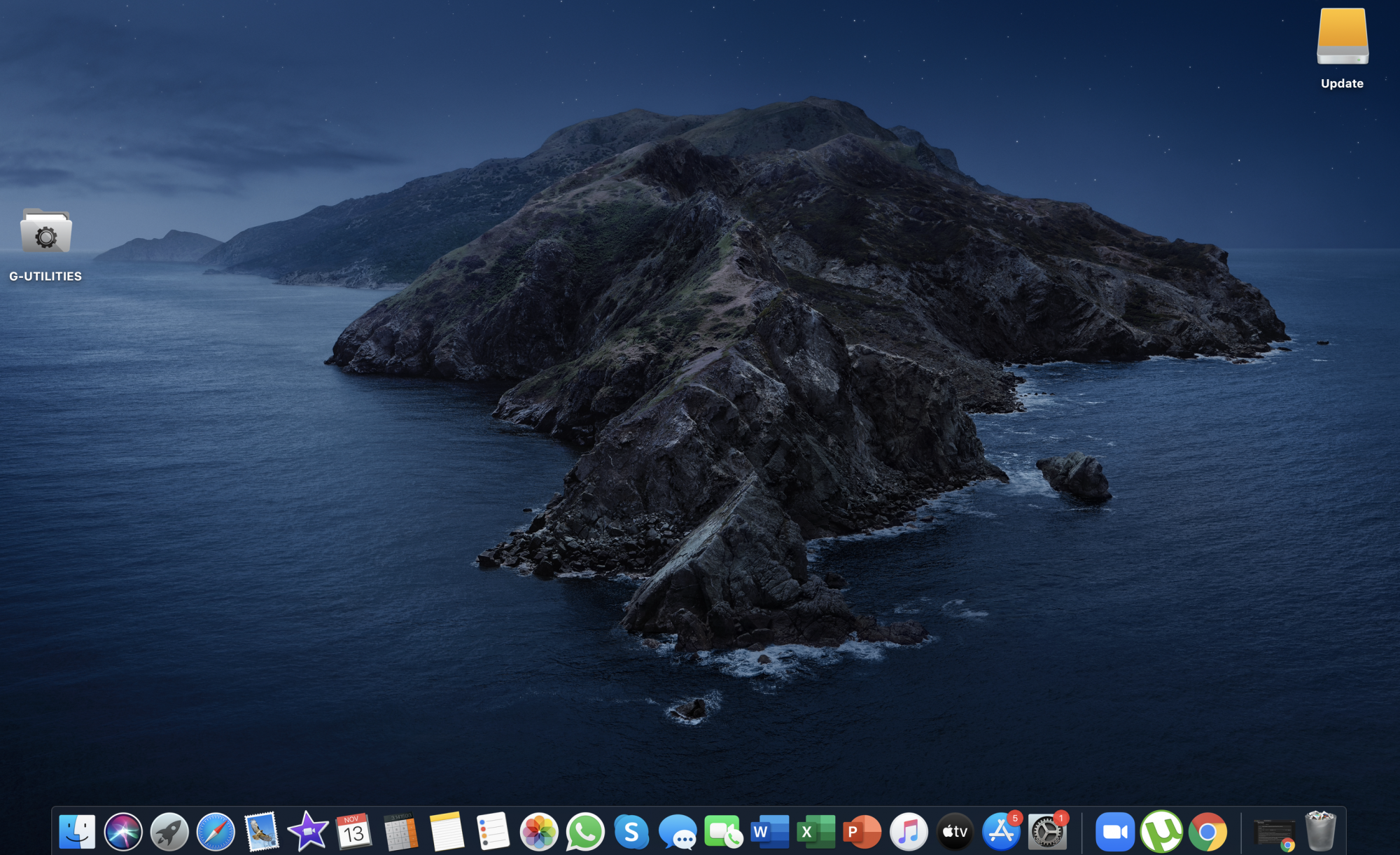Open Reminders list app

[x=493, y=832]
